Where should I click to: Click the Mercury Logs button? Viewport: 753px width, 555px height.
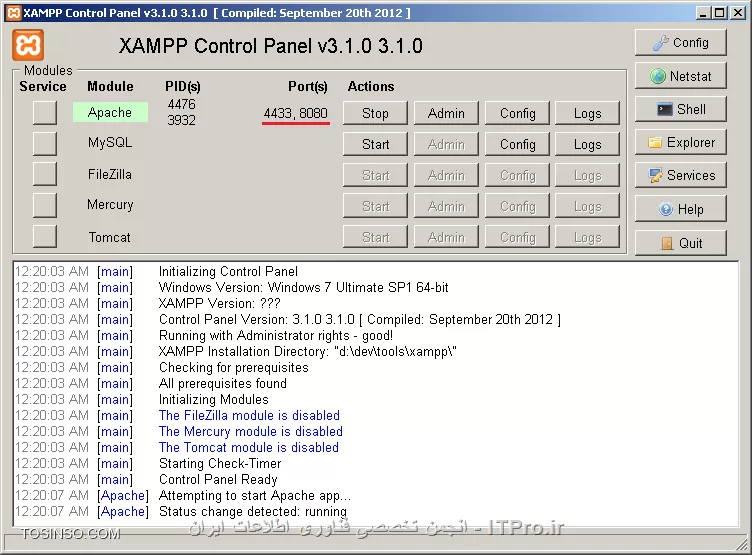tap(587, 206)
